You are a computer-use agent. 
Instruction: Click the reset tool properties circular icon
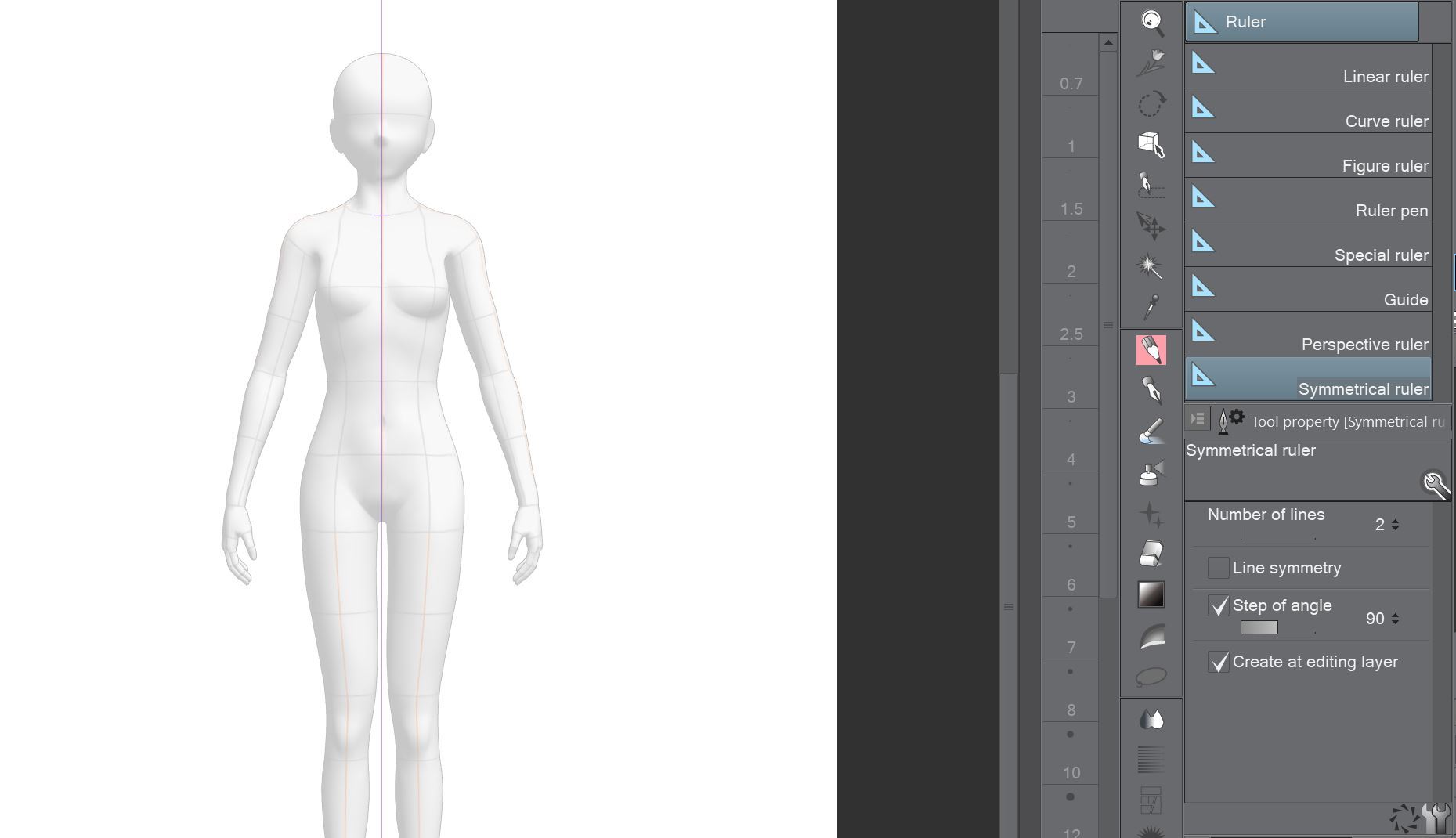[x=1404, y=818]
